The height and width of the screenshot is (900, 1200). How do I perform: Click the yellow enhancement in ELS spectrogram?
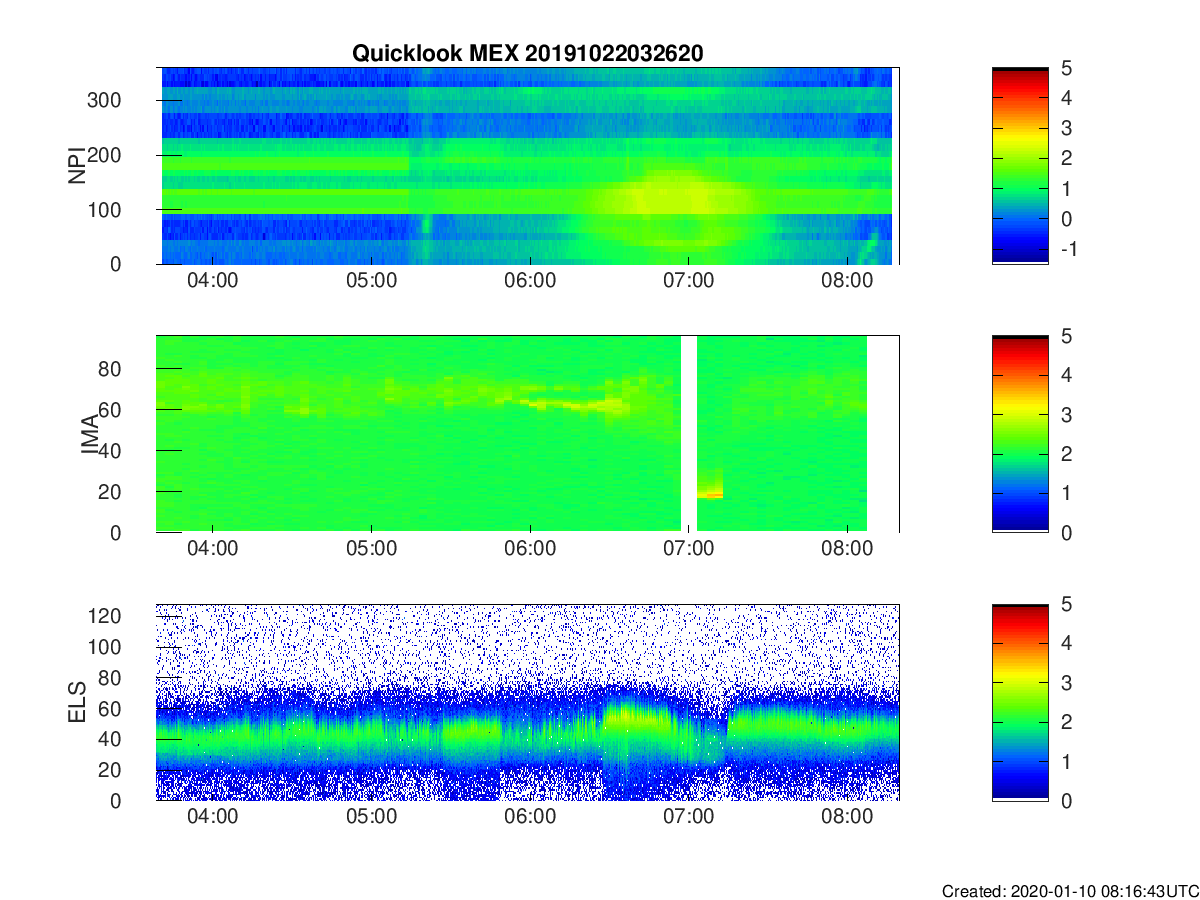(x=635, y=716)
